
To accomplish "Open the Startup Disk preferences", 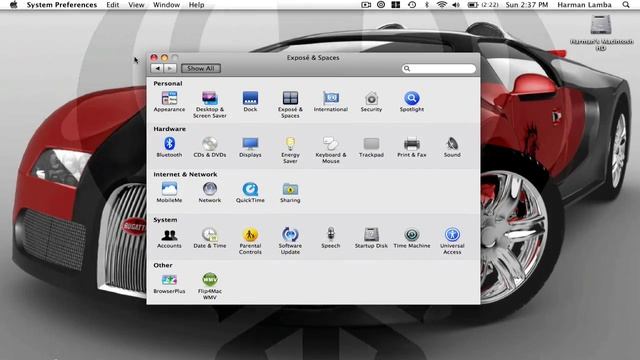I will (371, 238).
